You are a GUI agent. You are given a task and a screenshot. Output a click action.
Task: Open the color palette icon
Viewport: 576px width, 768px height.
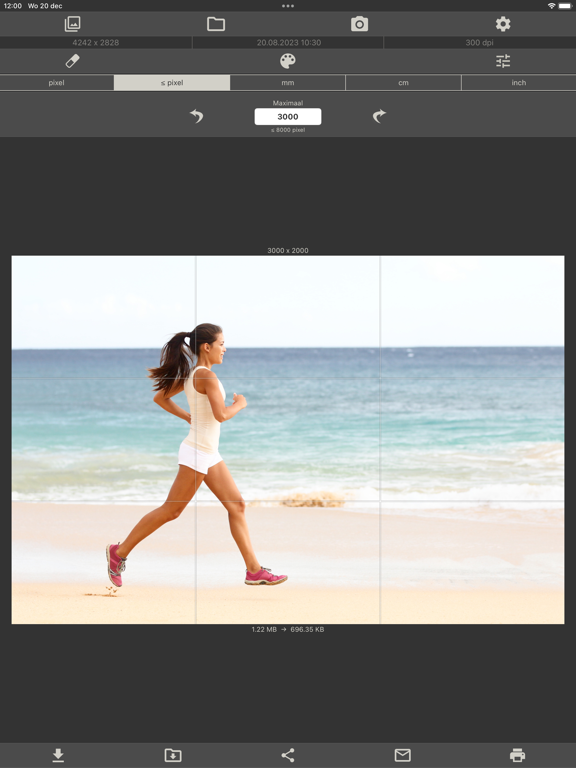tap(288, 61)
